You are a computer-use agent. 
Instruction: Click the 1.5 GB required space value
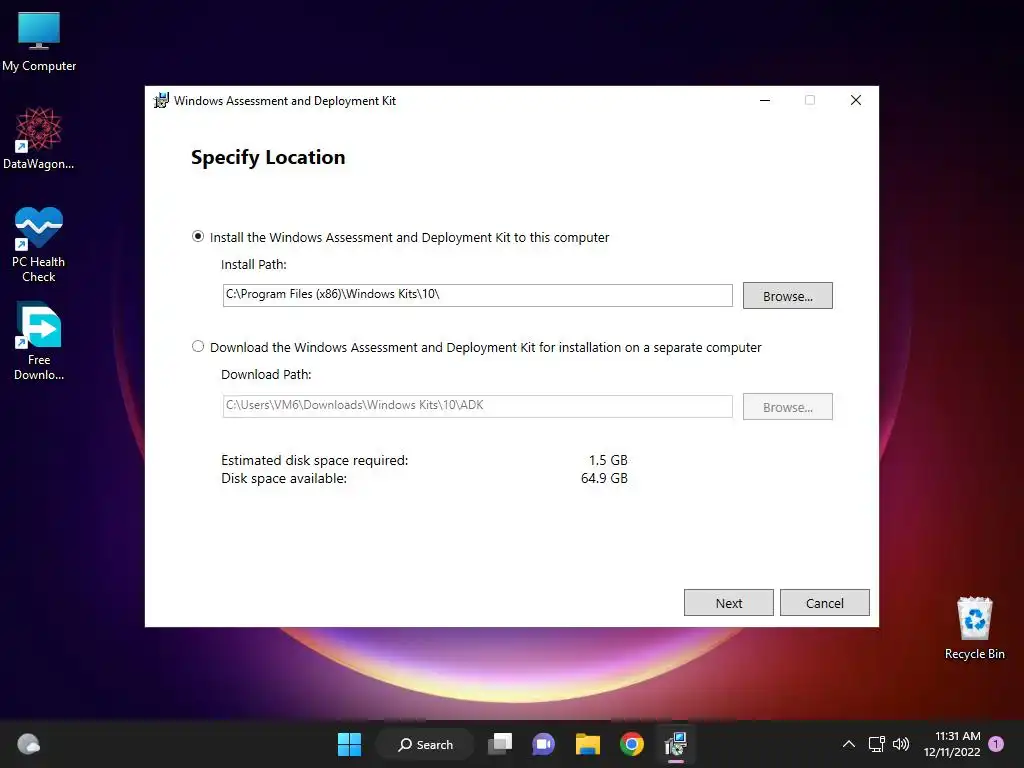tap(608, 460)
